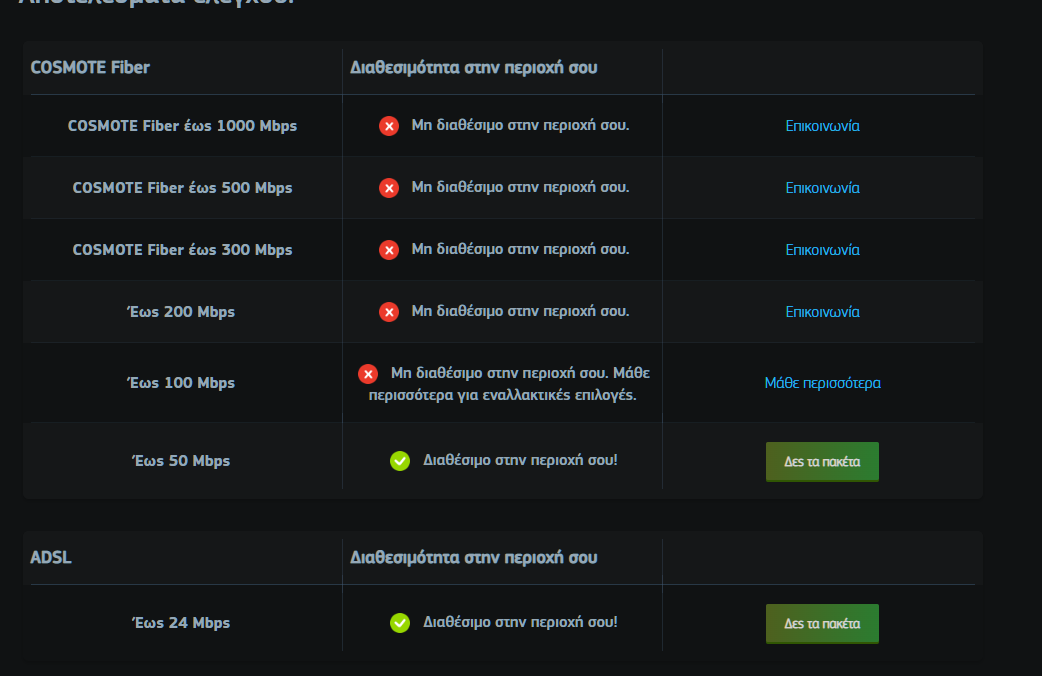Click red X icon in Έως 200 Mbps row

[x=389, y=312]
